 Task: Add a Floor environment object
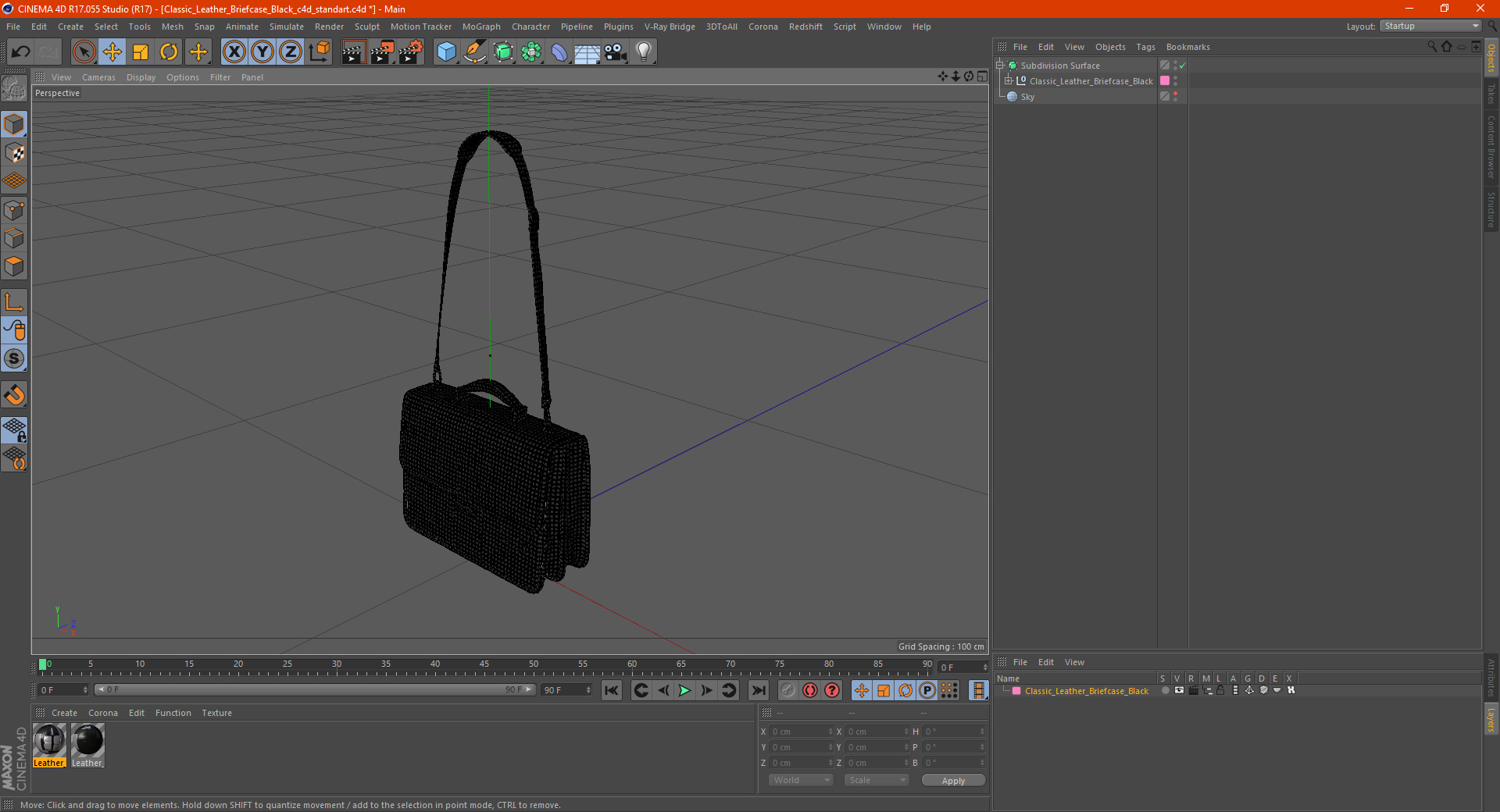[x=587, y=52]
